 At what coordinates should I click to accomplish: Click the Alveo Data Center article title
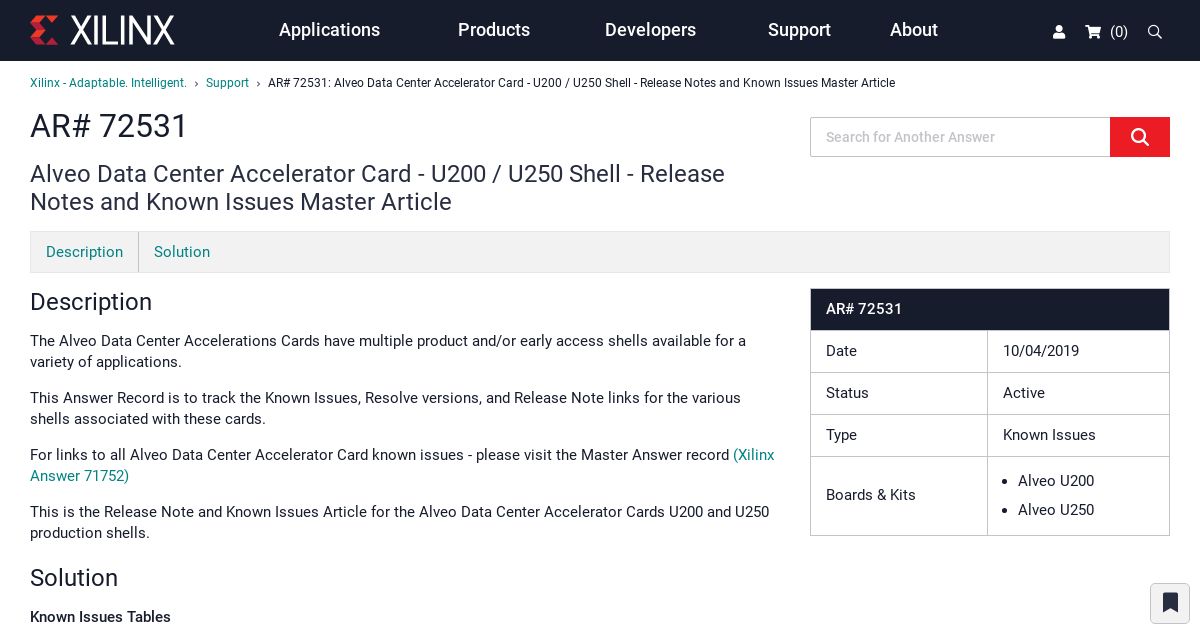378,188
